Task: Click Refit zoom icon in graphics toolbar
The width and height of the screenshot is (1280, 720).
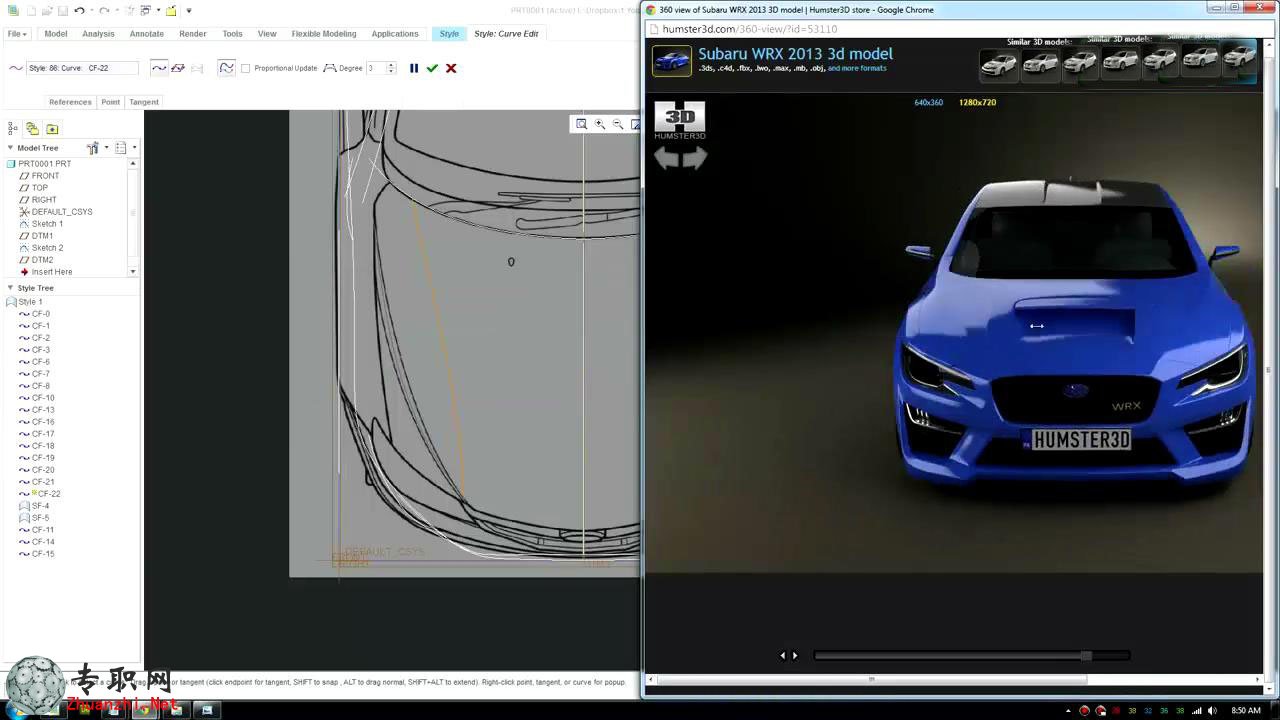Action: pyautogui.click(x=581, y=124)
